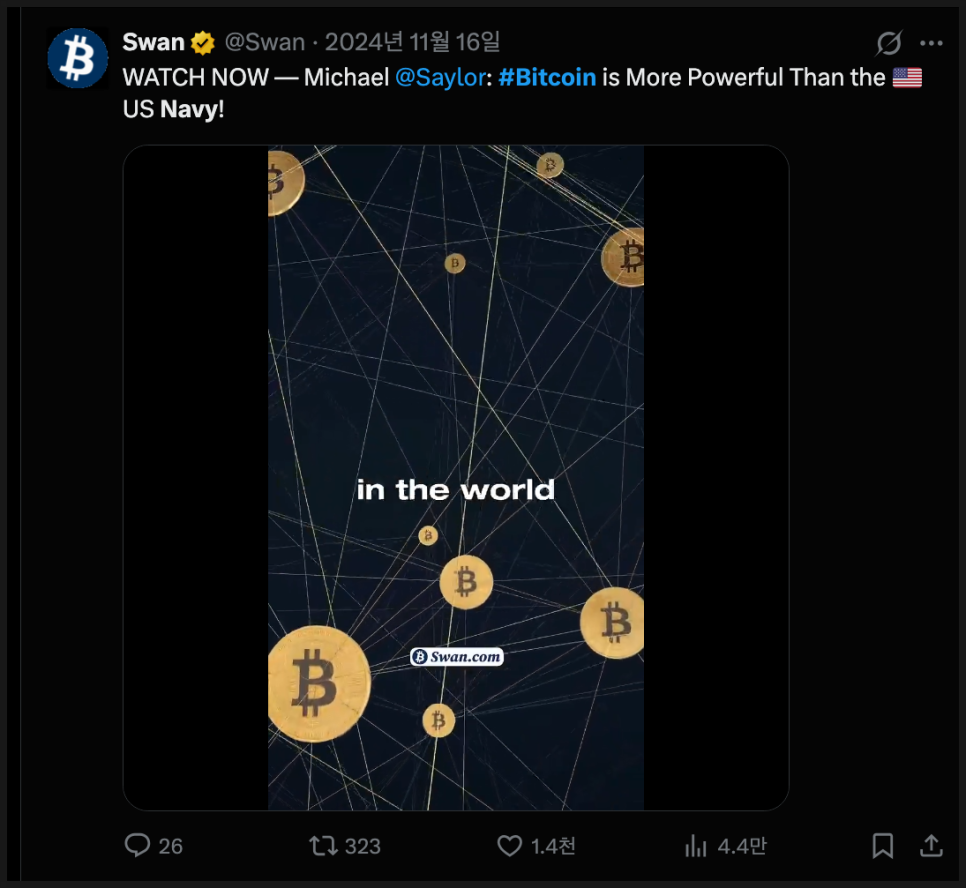Click the gold verified badge beside Swan

tap(203, 43)
